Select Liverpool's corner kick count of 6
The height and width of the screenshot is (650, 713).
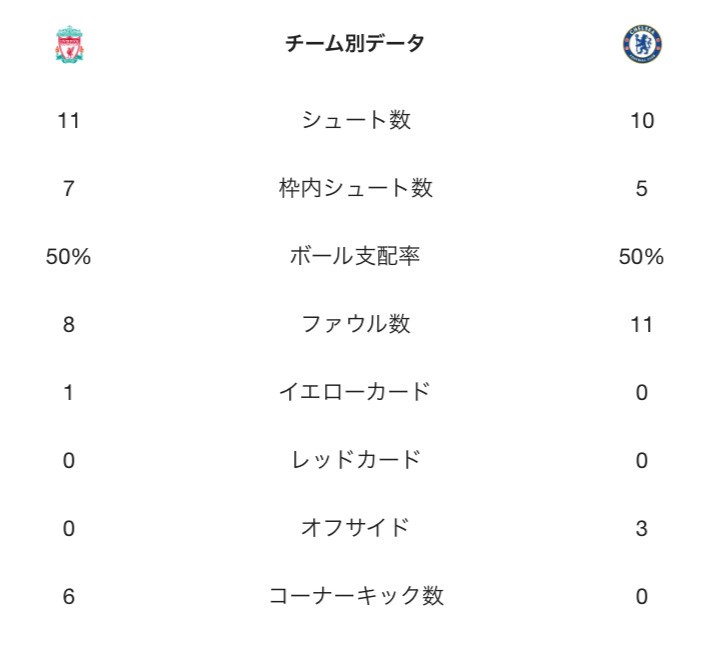pyautogui.click(x=69, y=597)
